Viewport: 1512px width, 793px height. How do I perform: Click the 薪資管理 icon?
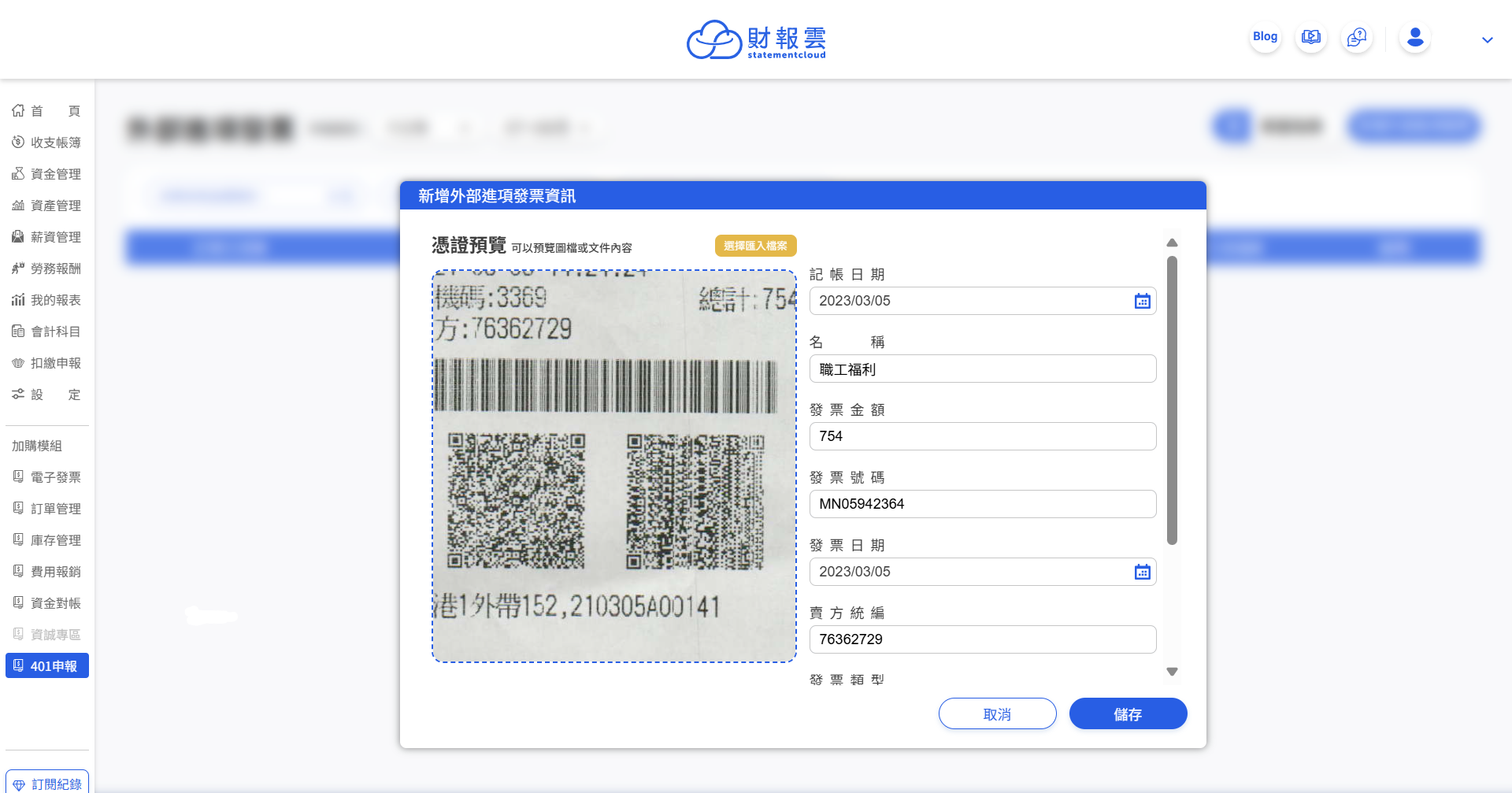[x=18, y=237]
